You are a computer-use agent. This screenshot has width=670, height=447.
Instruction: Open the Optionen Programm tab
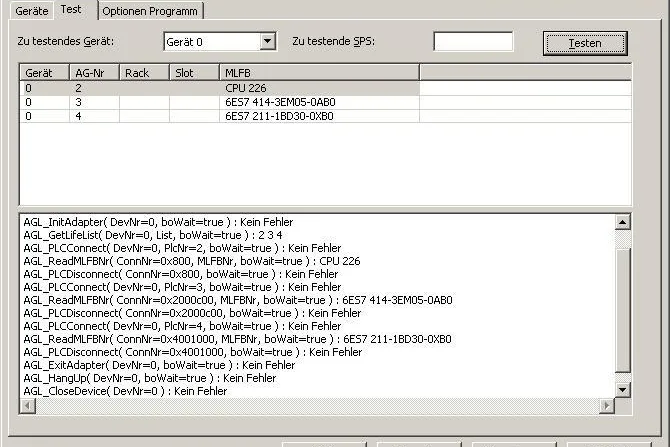coord(150,11)
